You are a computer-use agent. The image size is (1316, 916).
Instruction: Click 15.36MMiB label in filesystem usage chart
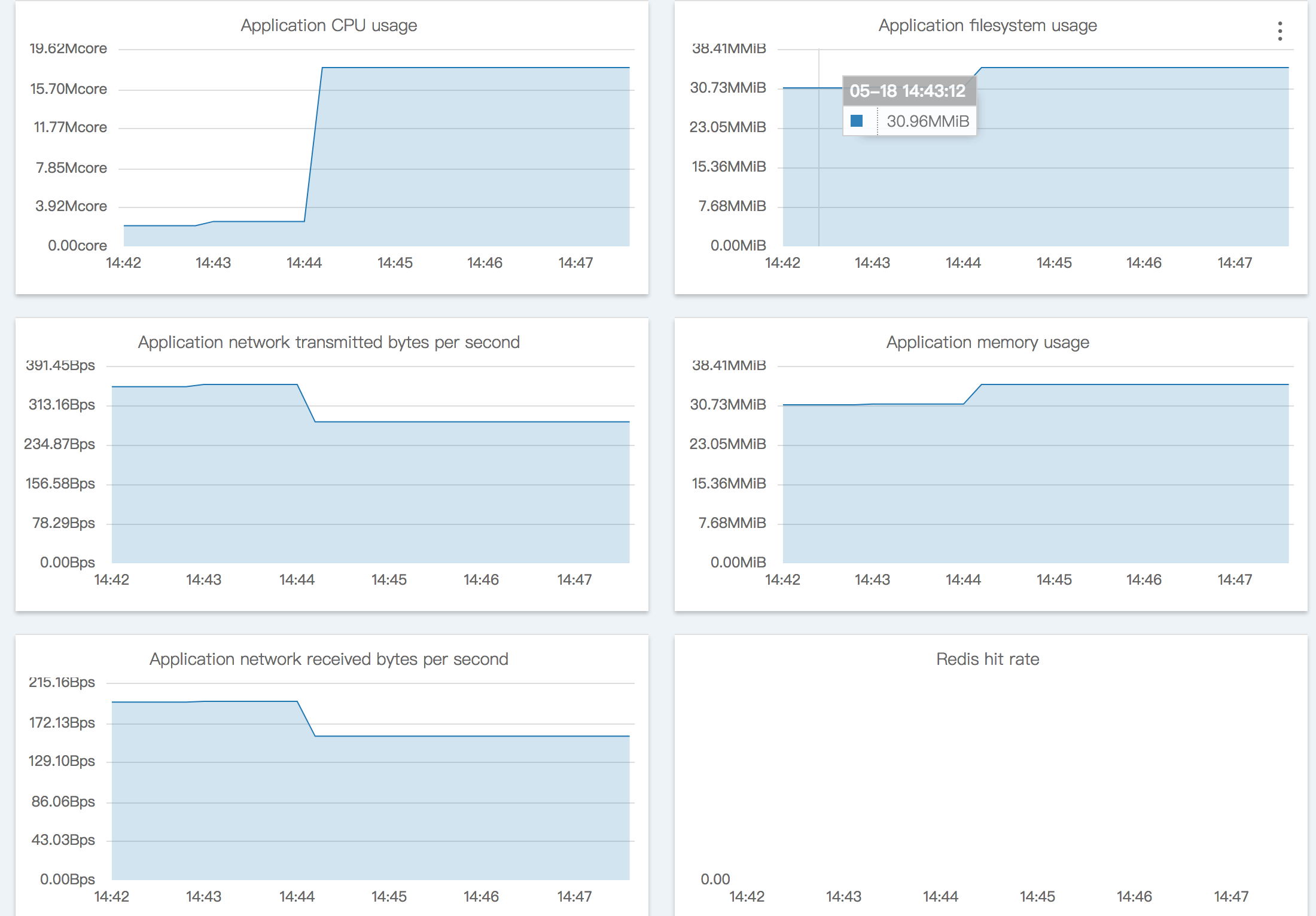pos(729,167)
